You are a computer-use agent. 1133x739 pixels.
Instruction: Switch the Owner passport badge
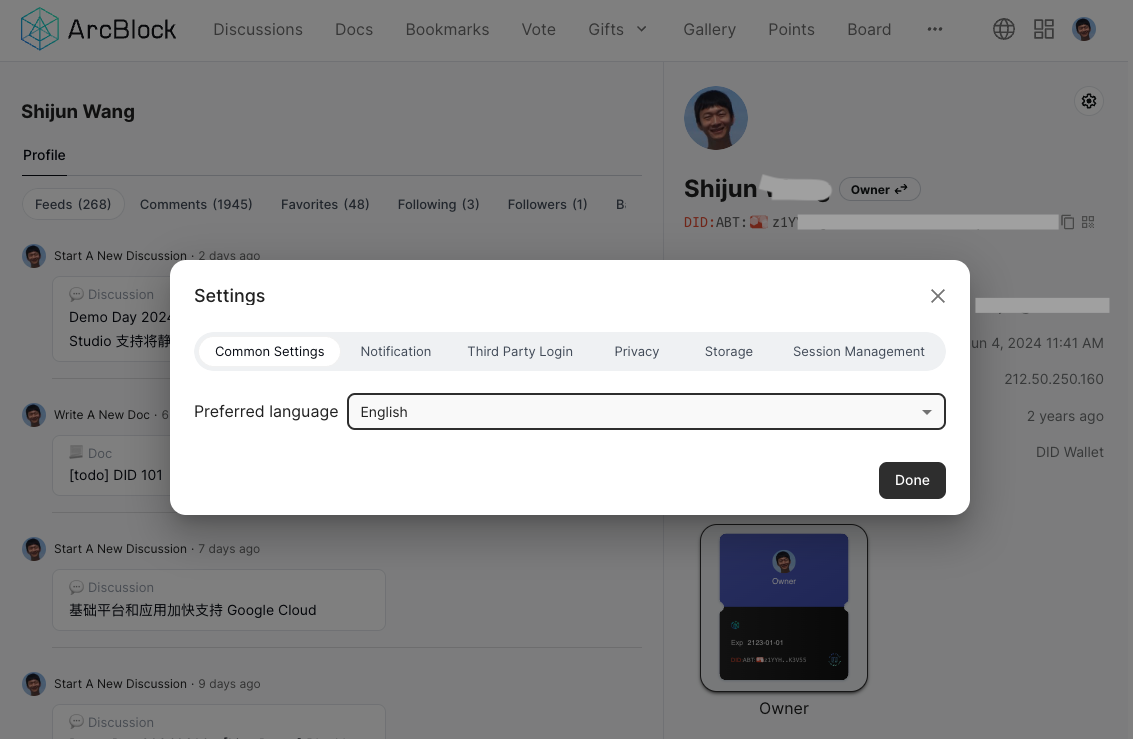click(879, 189)
